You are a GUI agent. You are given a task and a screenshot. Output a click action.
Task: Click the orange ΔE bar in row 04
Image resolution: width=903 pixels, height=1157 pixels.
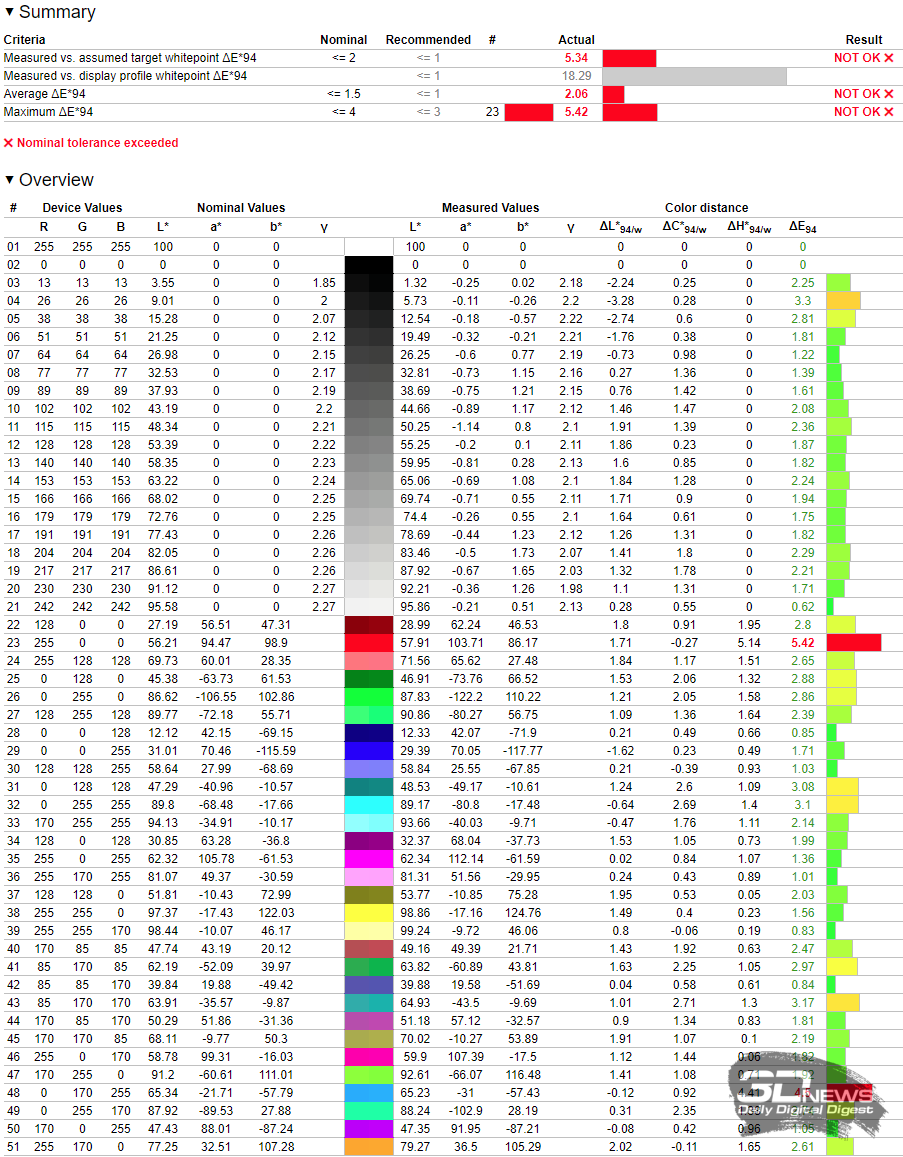[843, 301]
